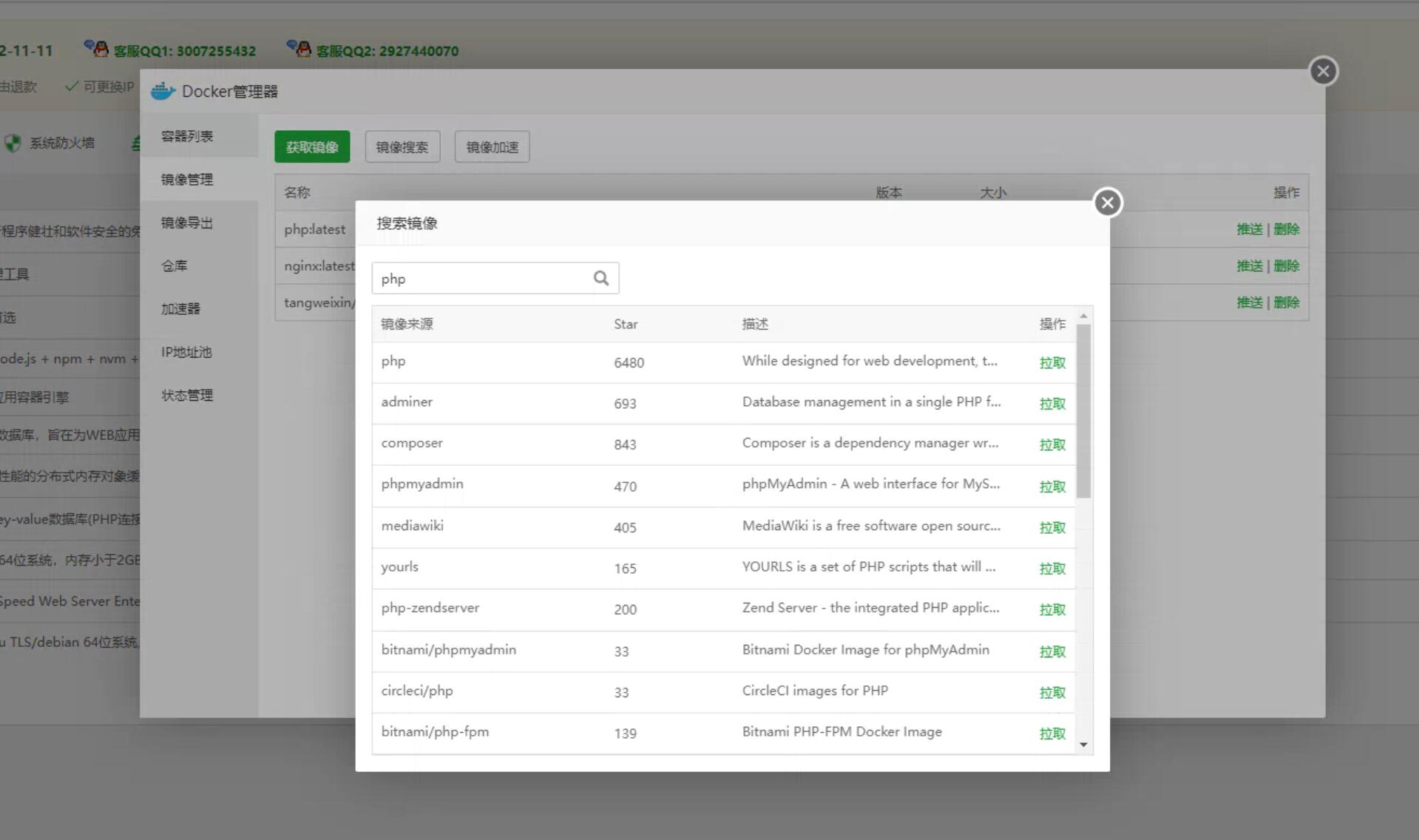The image size is (1419, 840).
Task: Click the system firewall label
Action: (x=62, y=143)
